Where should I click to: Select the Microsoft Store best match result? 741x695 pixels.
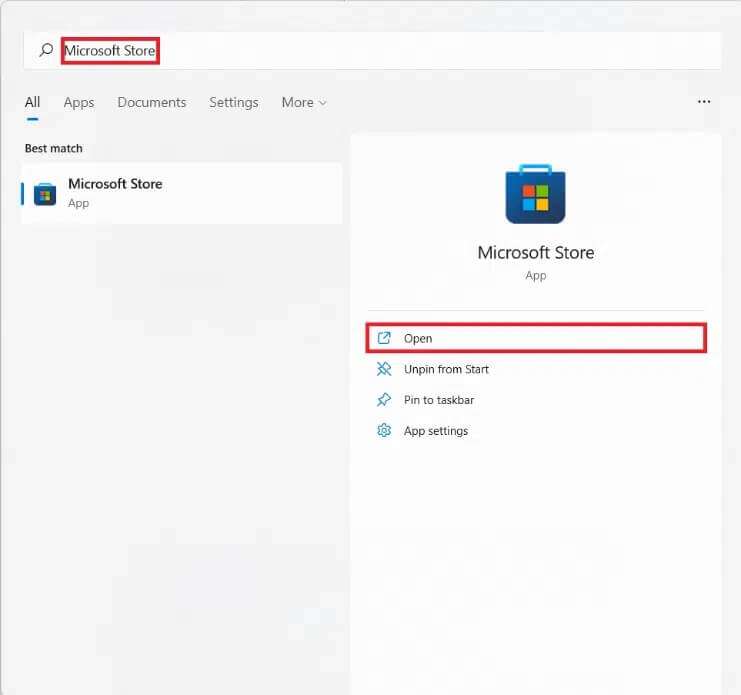[x=181, y=193]
